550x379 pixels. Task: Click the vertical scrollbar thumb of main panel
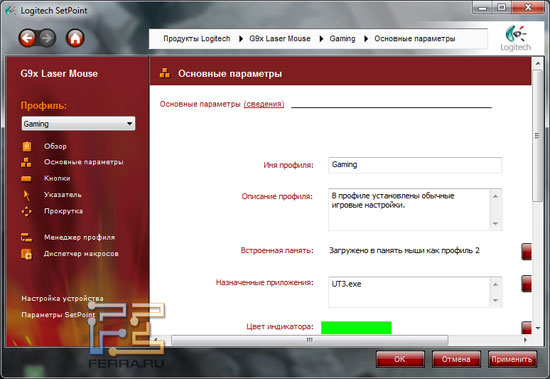tap(537, 136)
